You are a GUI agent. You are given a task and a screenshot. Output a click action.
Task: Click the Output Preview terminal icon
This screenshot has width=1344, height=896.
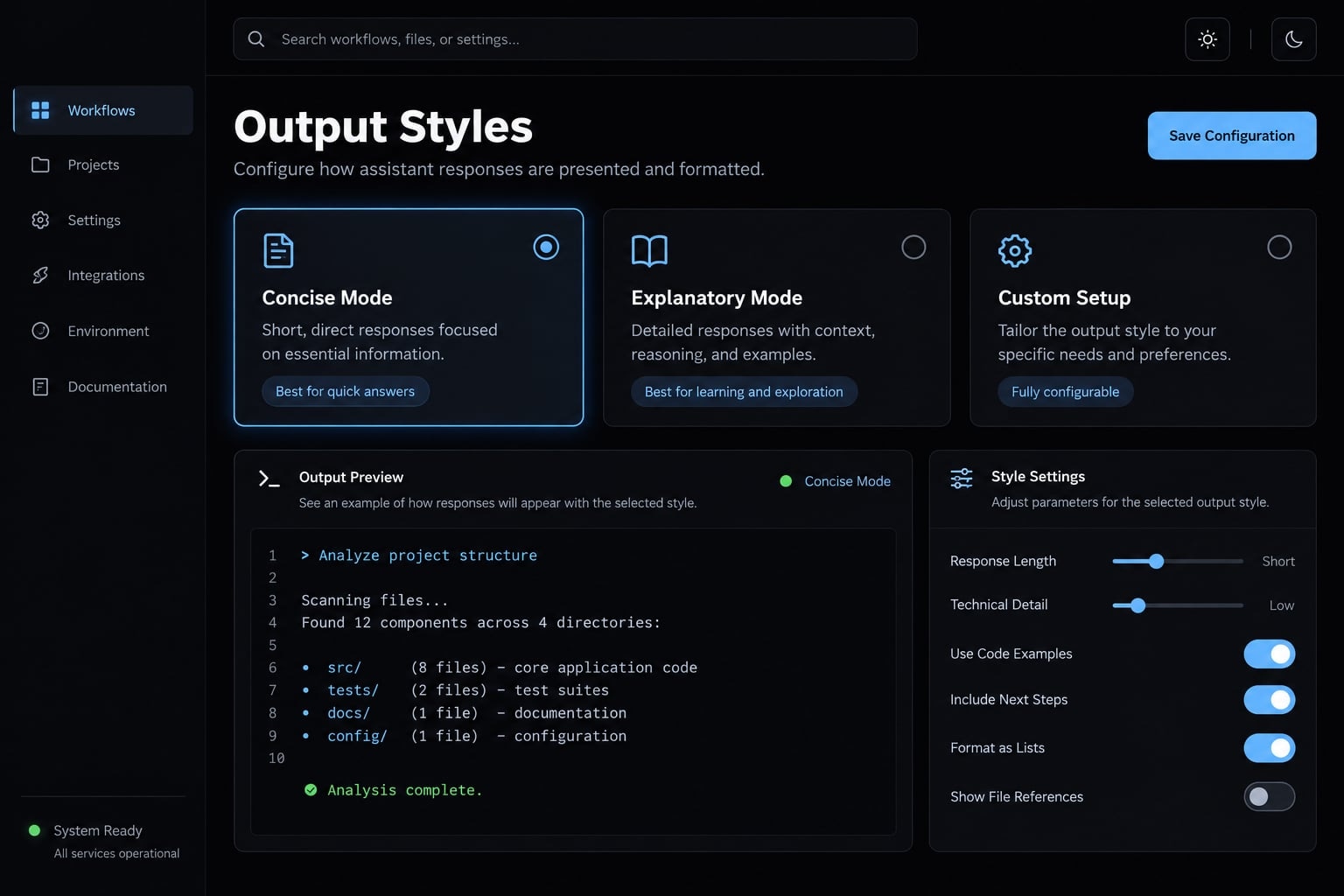click(x=269, y=479)
